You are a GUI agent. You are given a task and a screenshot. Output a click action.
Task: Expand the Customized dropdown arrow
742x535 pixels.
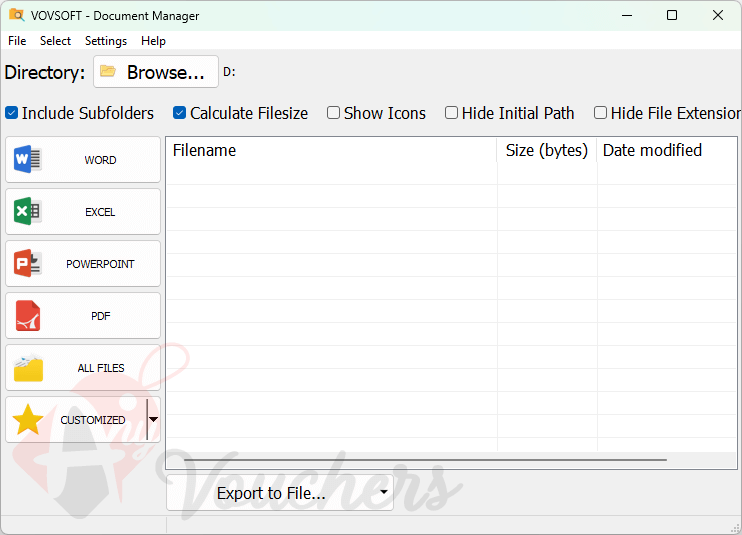coord(153,420)
